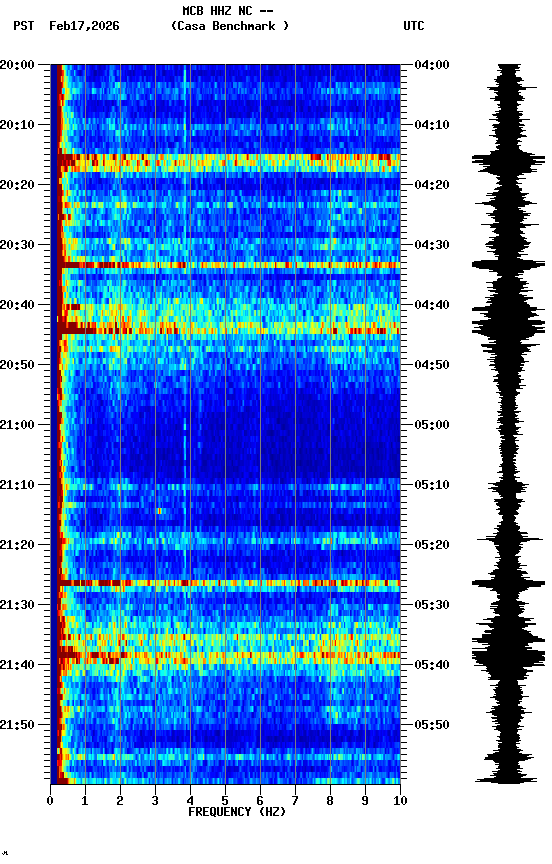Click the '21:30' PST time label
The width and height of the screenshot is (552, 864).
click(17, 606)
